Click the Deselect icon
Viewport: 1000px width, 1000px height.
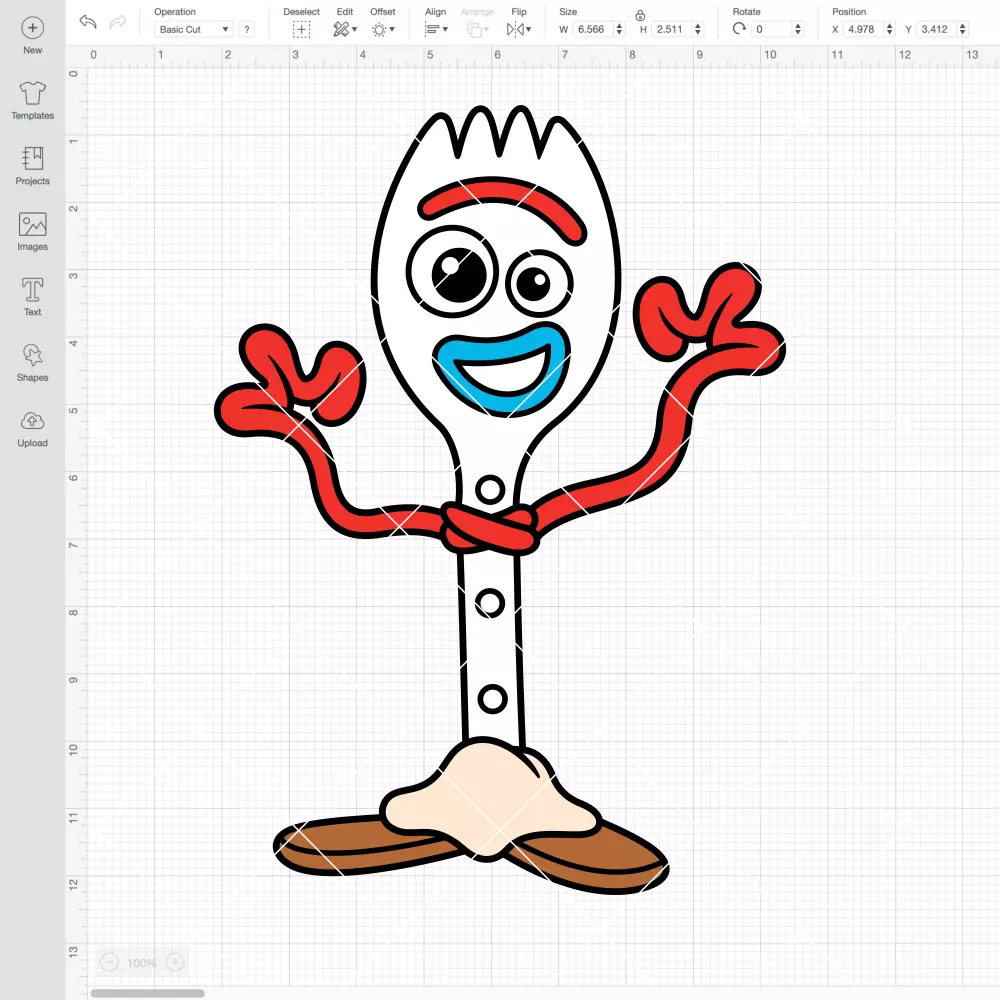(302, 29)
